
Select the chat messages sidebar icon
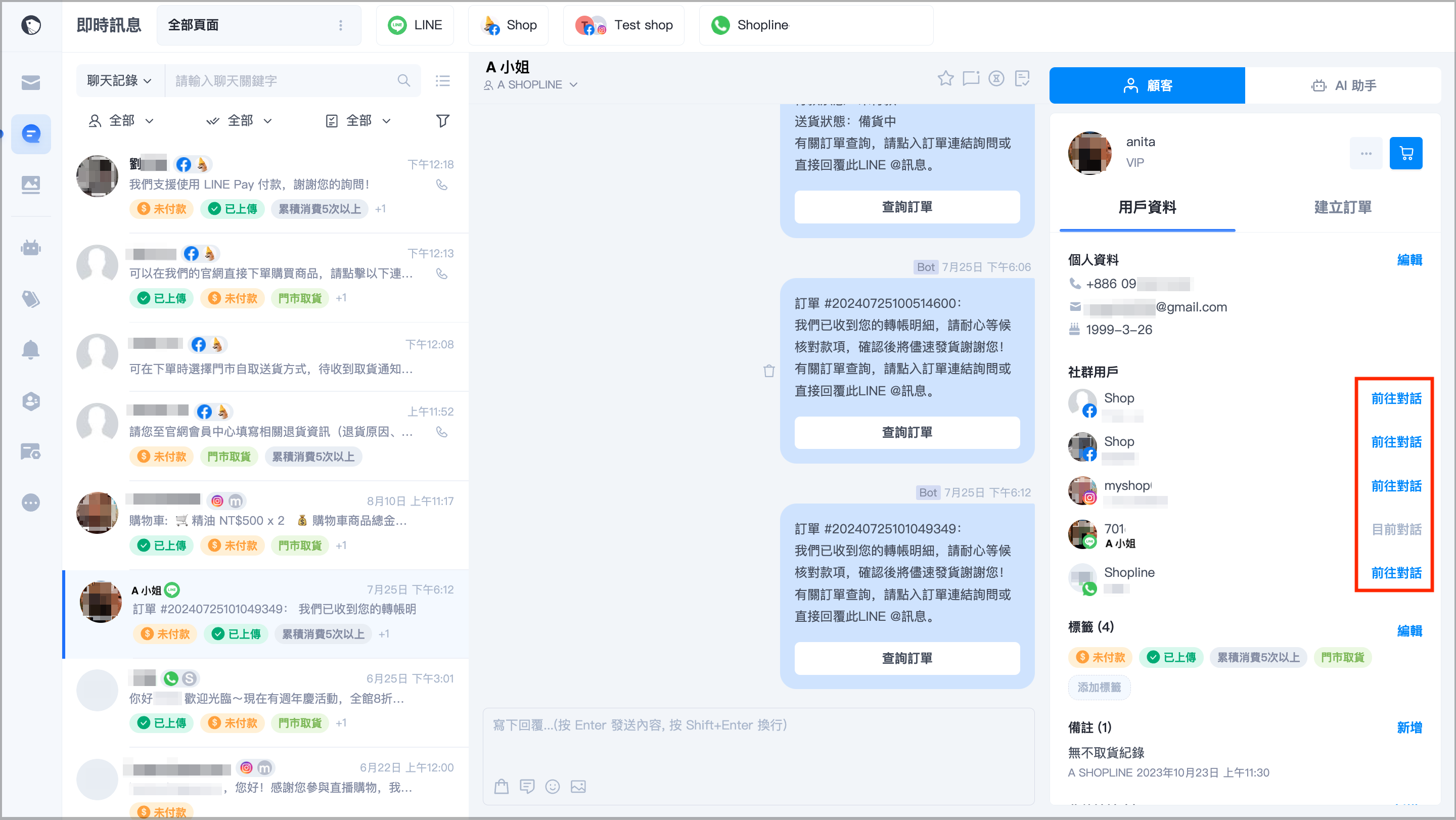[30, 134]
